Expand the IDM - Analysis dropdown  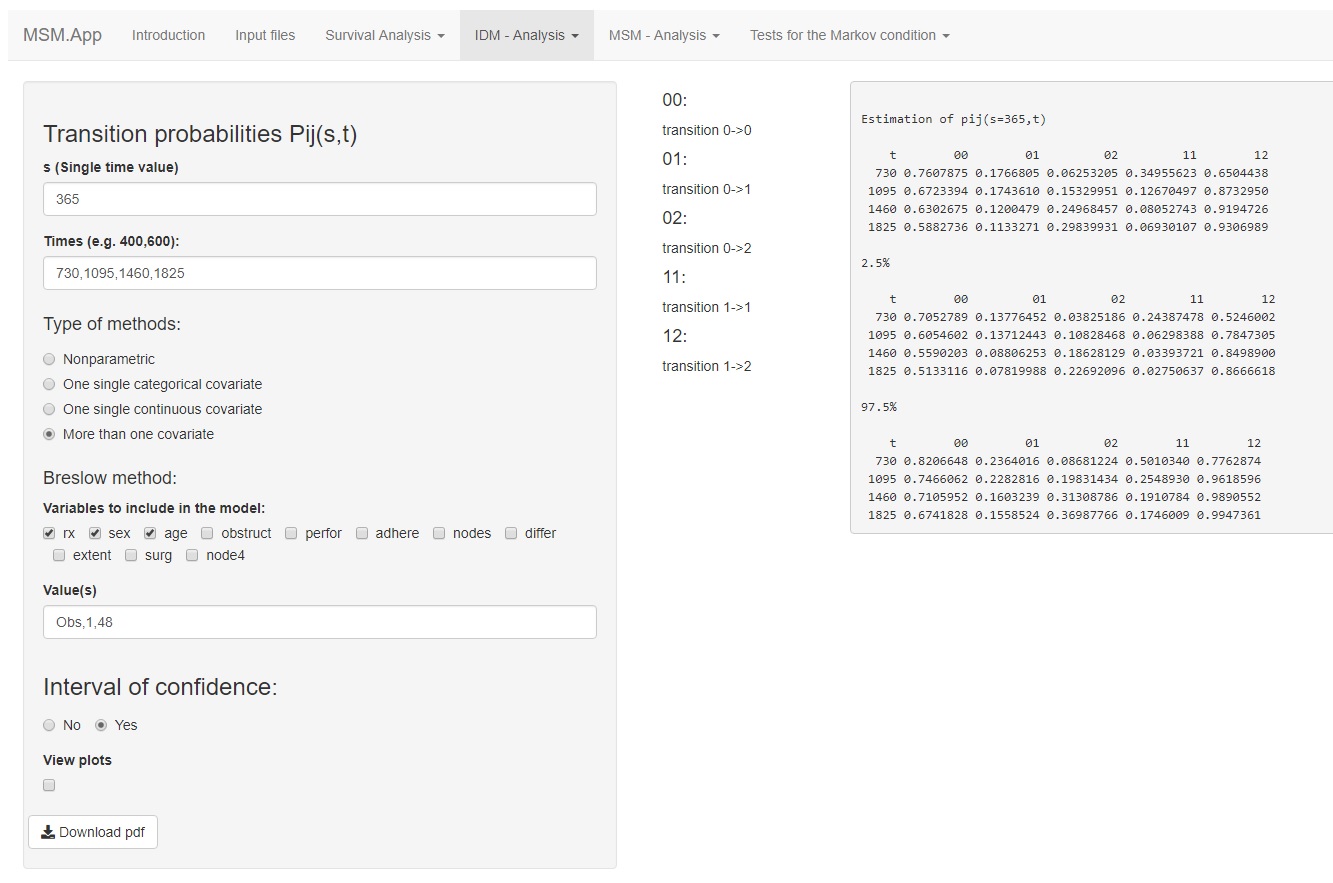526,35
